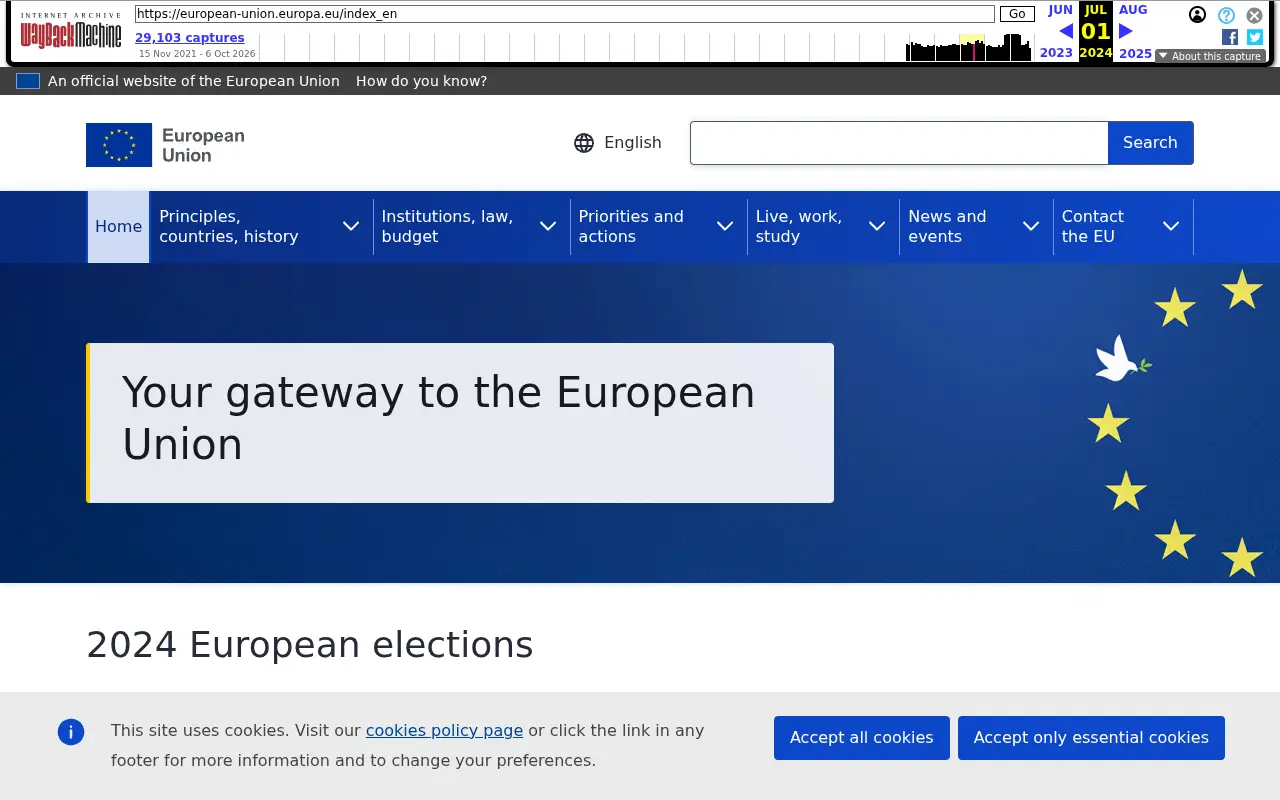Open Contact the EU menu item
Viewport: 1280px width, 800px height.
[1093, 226]
